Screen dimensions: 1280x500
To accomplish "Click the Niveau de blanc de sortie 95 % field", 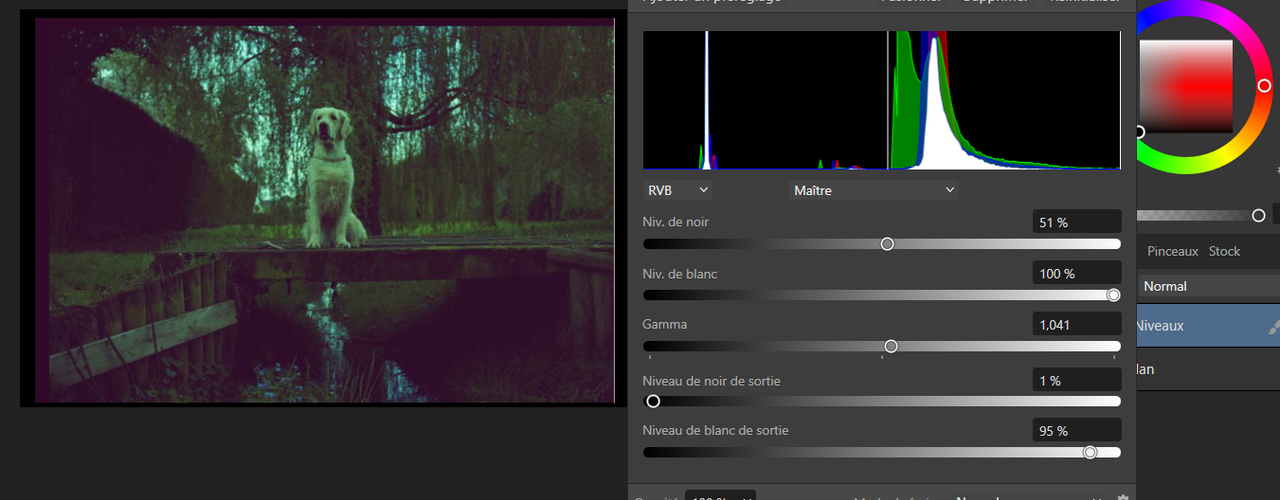I will coord(1076,430).
